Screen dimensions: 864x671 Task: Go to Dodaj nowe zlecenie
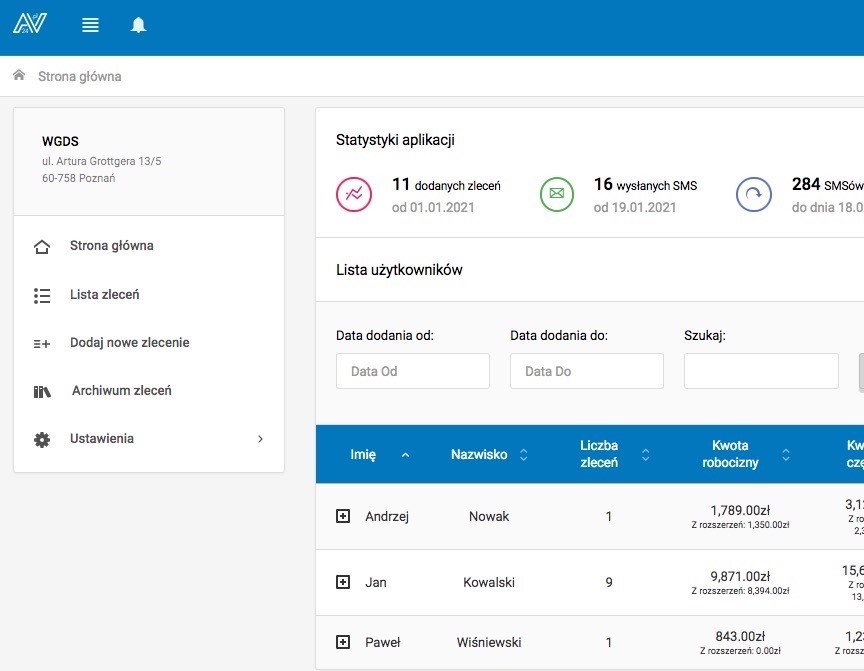pyautogui.click(x=129, y=343)
